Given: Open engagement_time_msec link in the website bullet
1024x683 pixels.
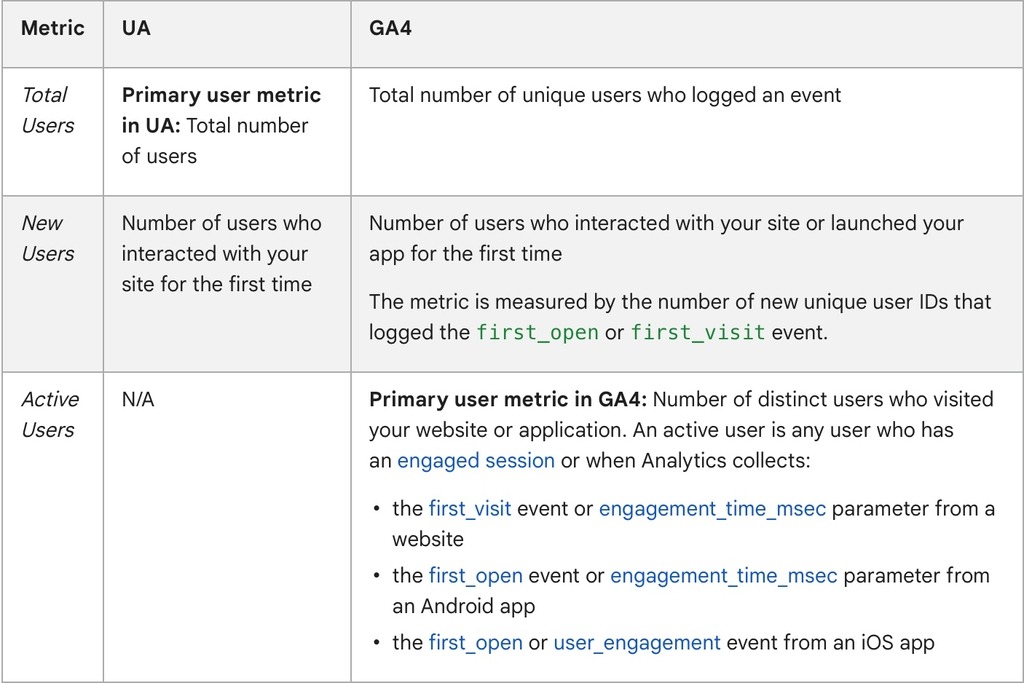Looking at the screenshot, I should (712, 509).
